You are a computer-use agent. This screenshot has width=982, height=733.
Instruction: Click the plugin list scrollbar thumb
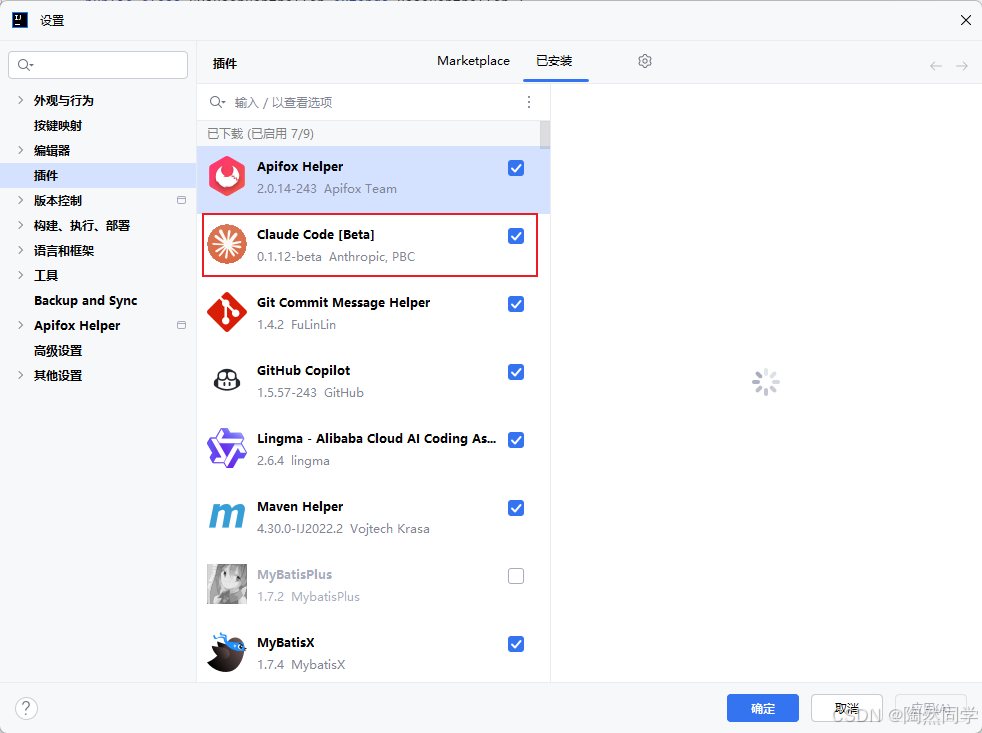[545, 135]
